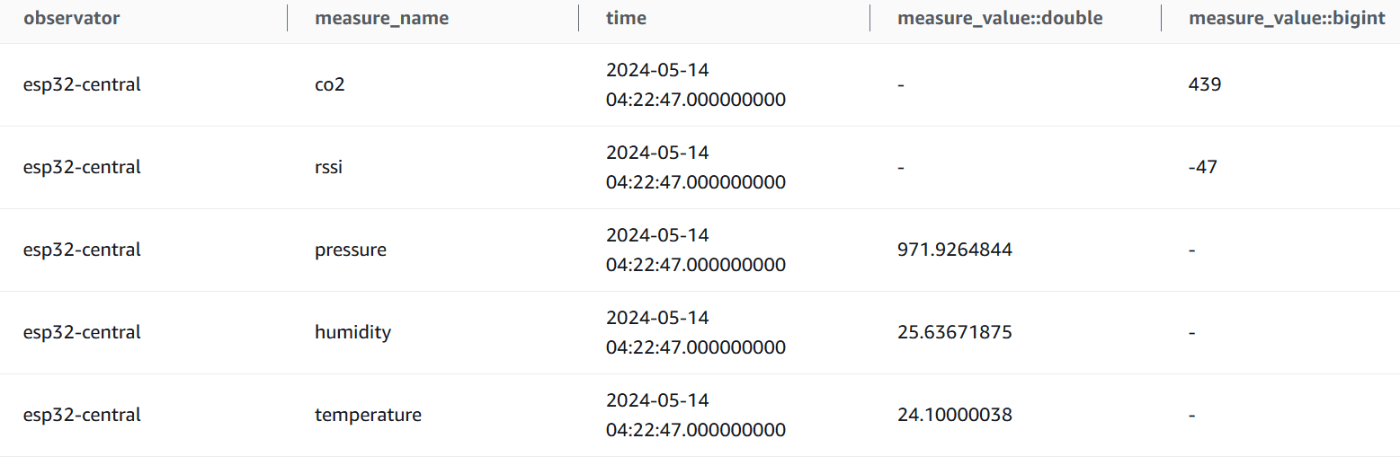The height and width of the screenshot is (465, 1400).
Task: Click the temperature measure name cell
Action: 368,415
